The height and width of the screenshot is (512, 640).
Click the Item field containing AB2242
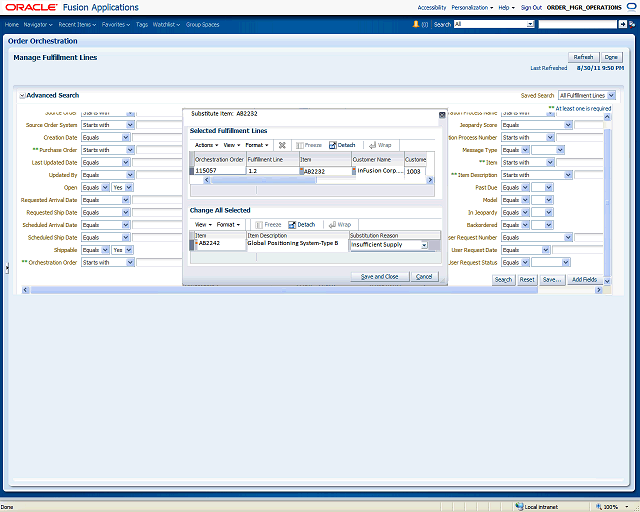tap(218, 243)
